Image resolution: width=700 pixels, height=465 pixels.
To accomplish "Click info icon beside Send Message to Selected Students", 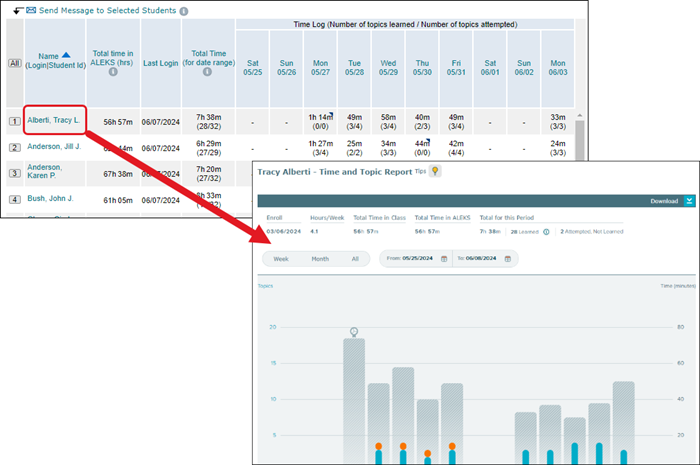I will pos(183,11).
